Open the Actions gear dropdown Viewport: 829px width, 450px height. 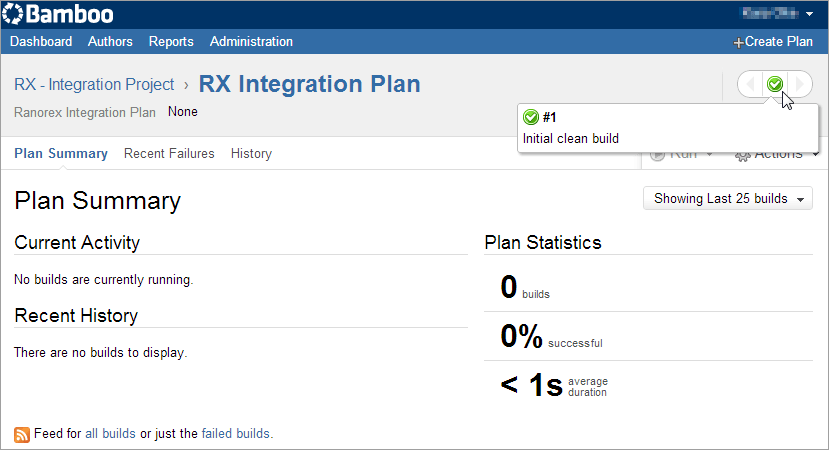[777, 154]
